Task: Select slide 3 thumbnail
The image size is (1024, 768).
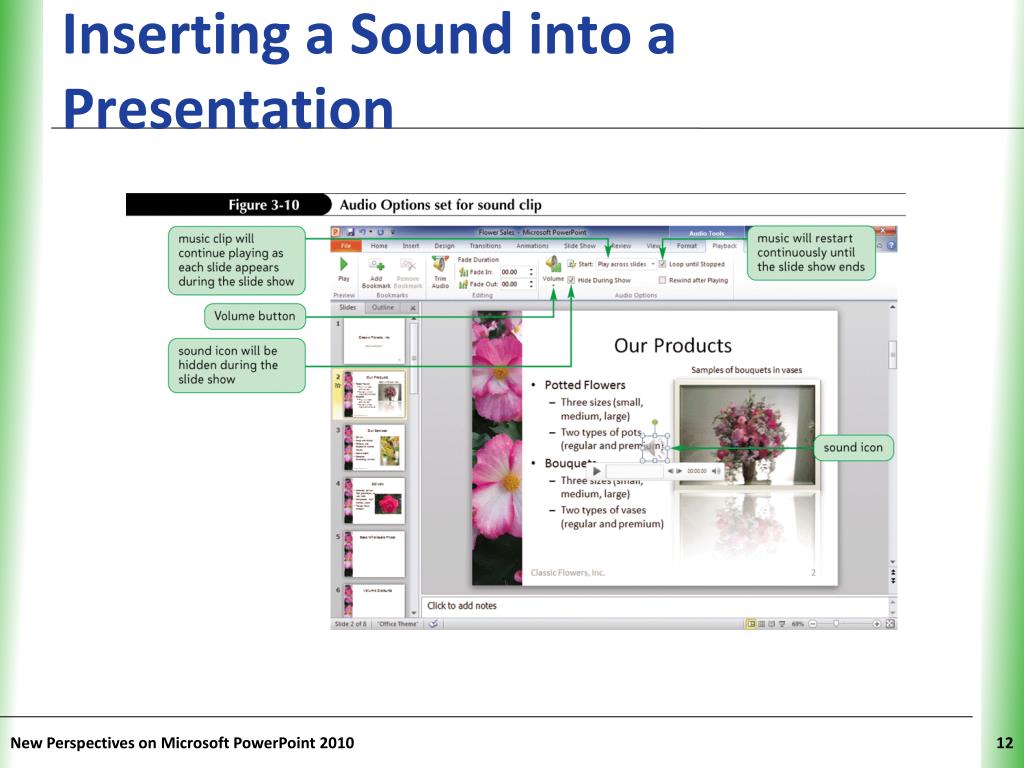Action: point(374,447)
